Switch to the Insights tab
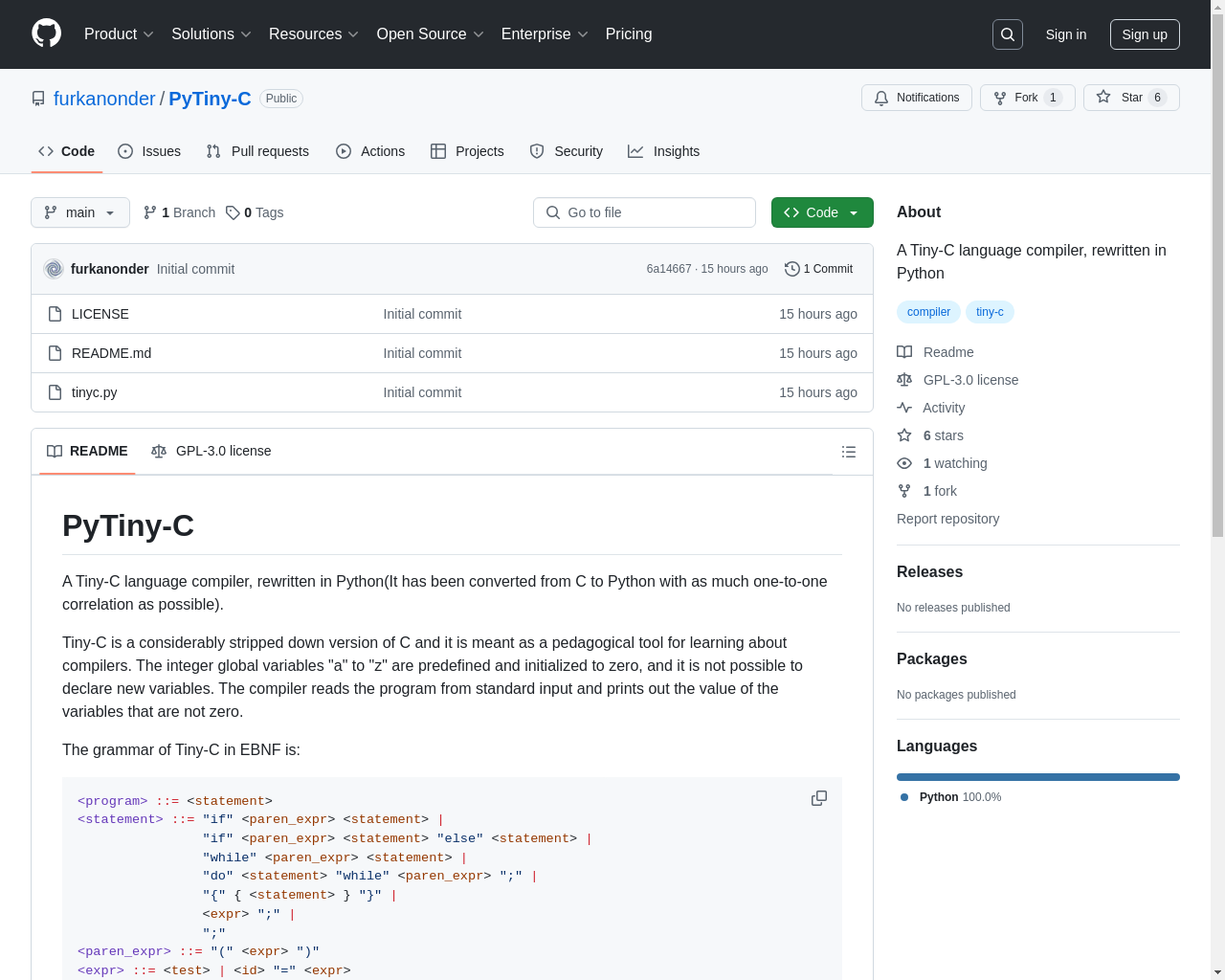1225x980 pixels. [x=664, y=151]
